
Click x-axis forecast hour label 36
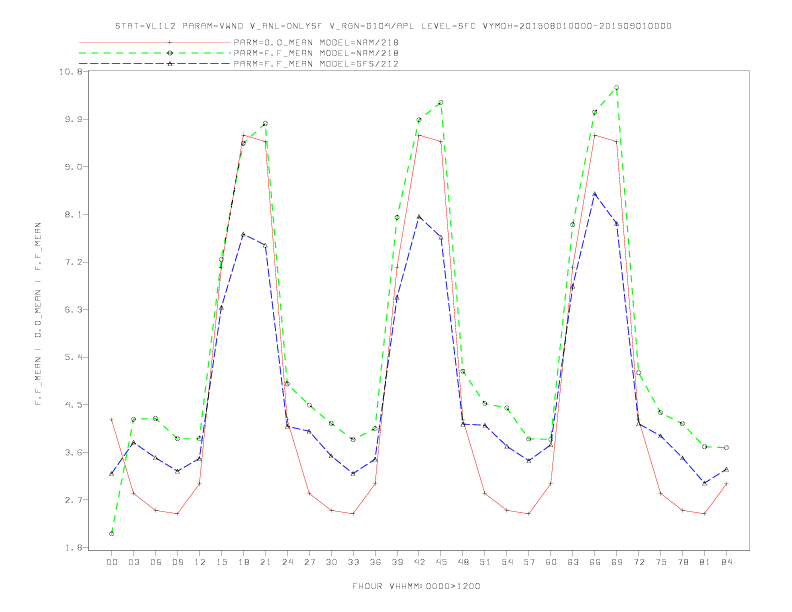coord(375,562)
